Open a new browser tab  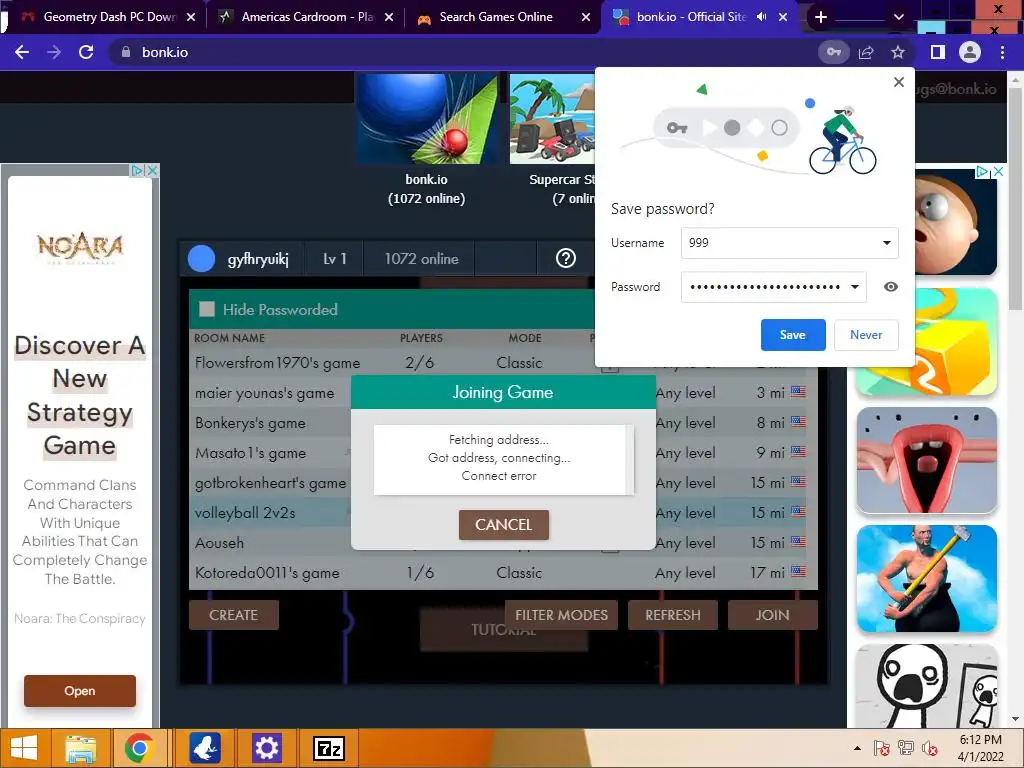coord(821,17)
